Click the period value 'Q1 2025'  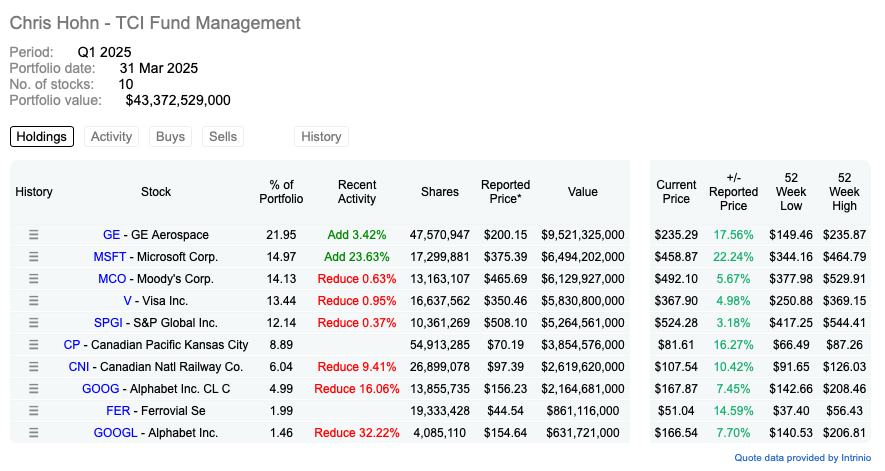(x=104, y=53)
